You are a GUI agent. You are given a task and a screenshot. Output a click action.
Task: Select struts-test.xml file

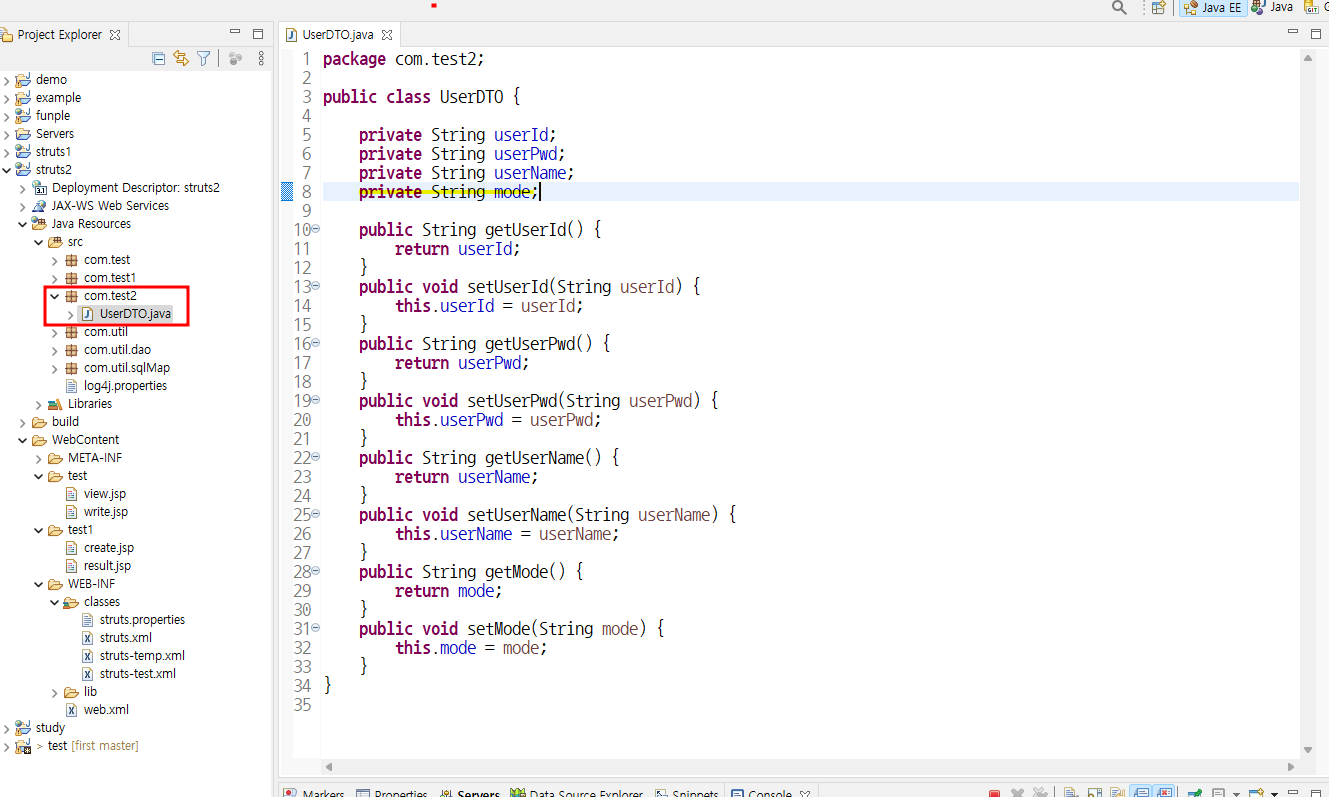[x=138, y=674]
